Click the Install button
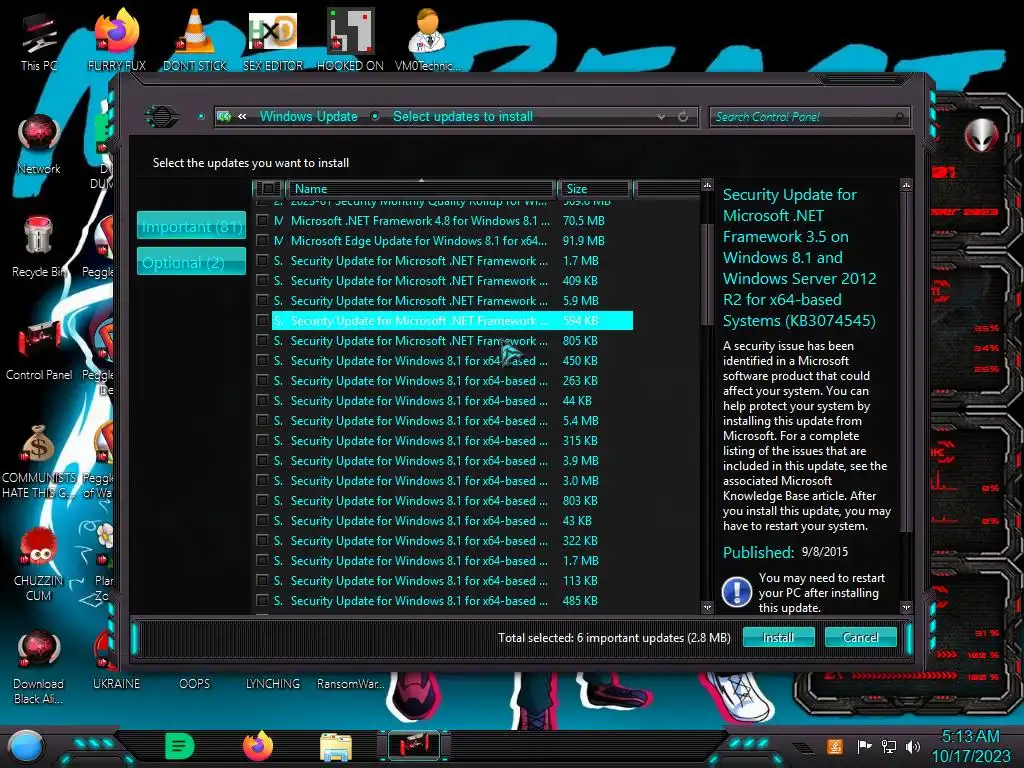This screenshot has height=768, width=1024. click(778, 637)
